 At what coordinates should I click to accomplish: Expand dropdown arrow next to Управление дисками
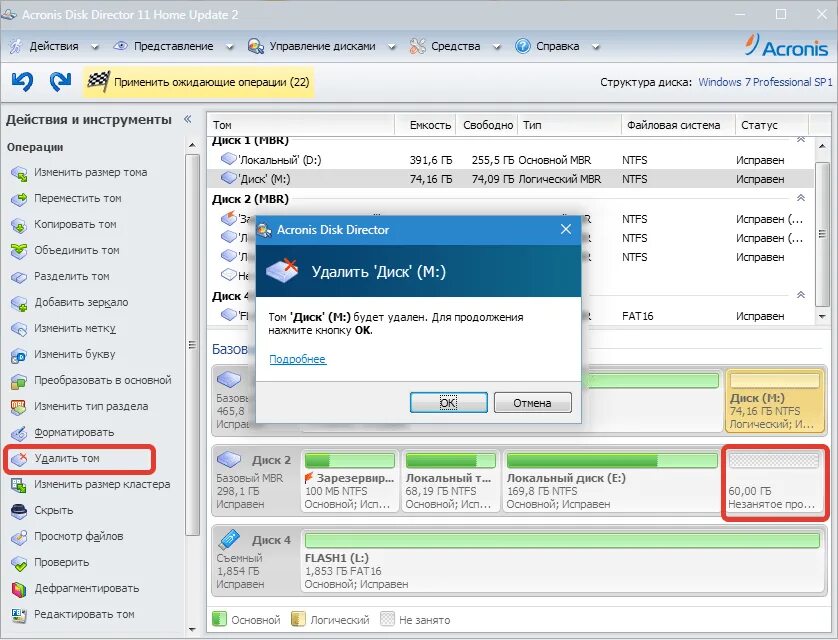[391, 47]
